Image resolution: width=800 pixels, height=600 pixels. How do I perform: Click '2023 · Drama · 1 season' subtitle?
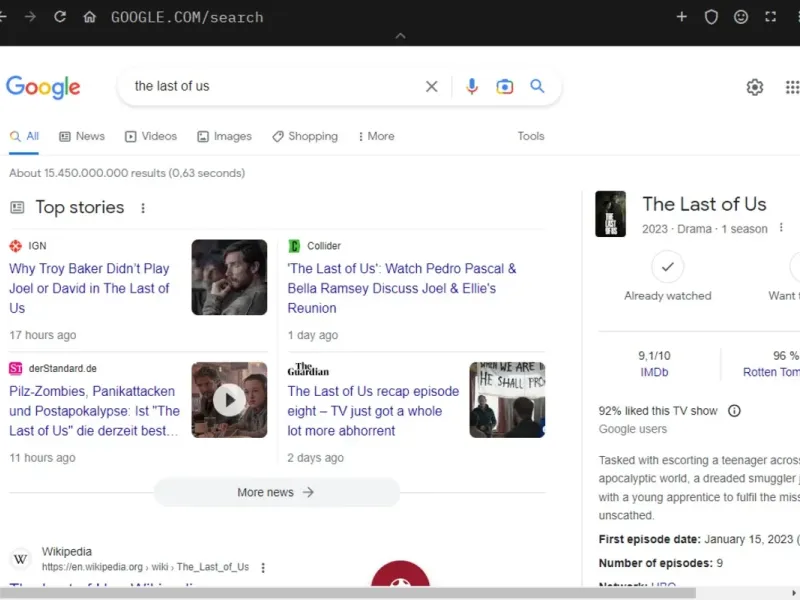point(705,229)
